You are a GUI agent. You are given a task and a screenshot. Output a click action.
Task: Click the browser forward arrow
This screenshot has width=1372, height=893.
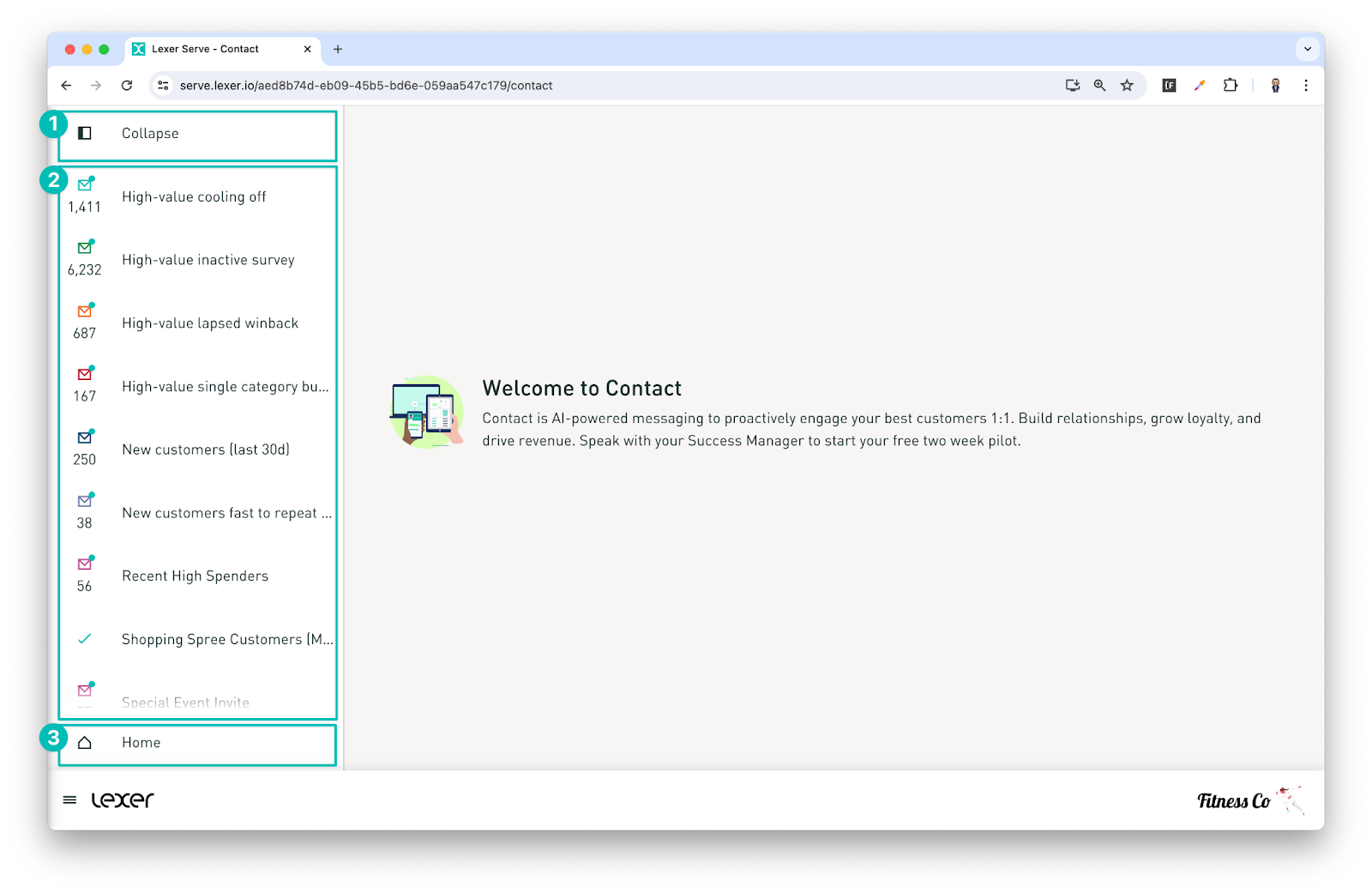(96, 85)
